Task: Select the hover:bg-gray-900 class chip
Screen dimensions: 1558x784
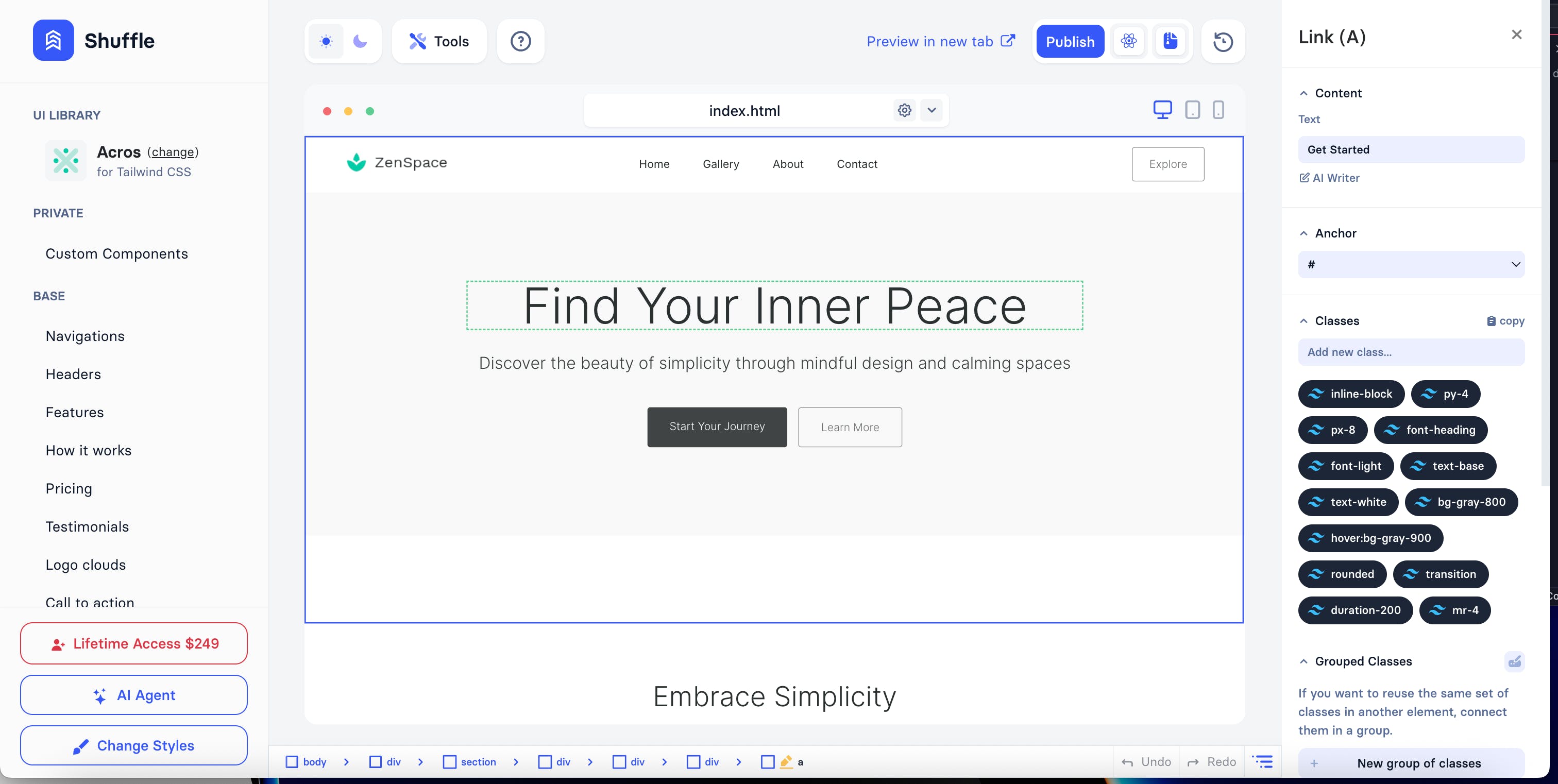Action: [1370, 538]
